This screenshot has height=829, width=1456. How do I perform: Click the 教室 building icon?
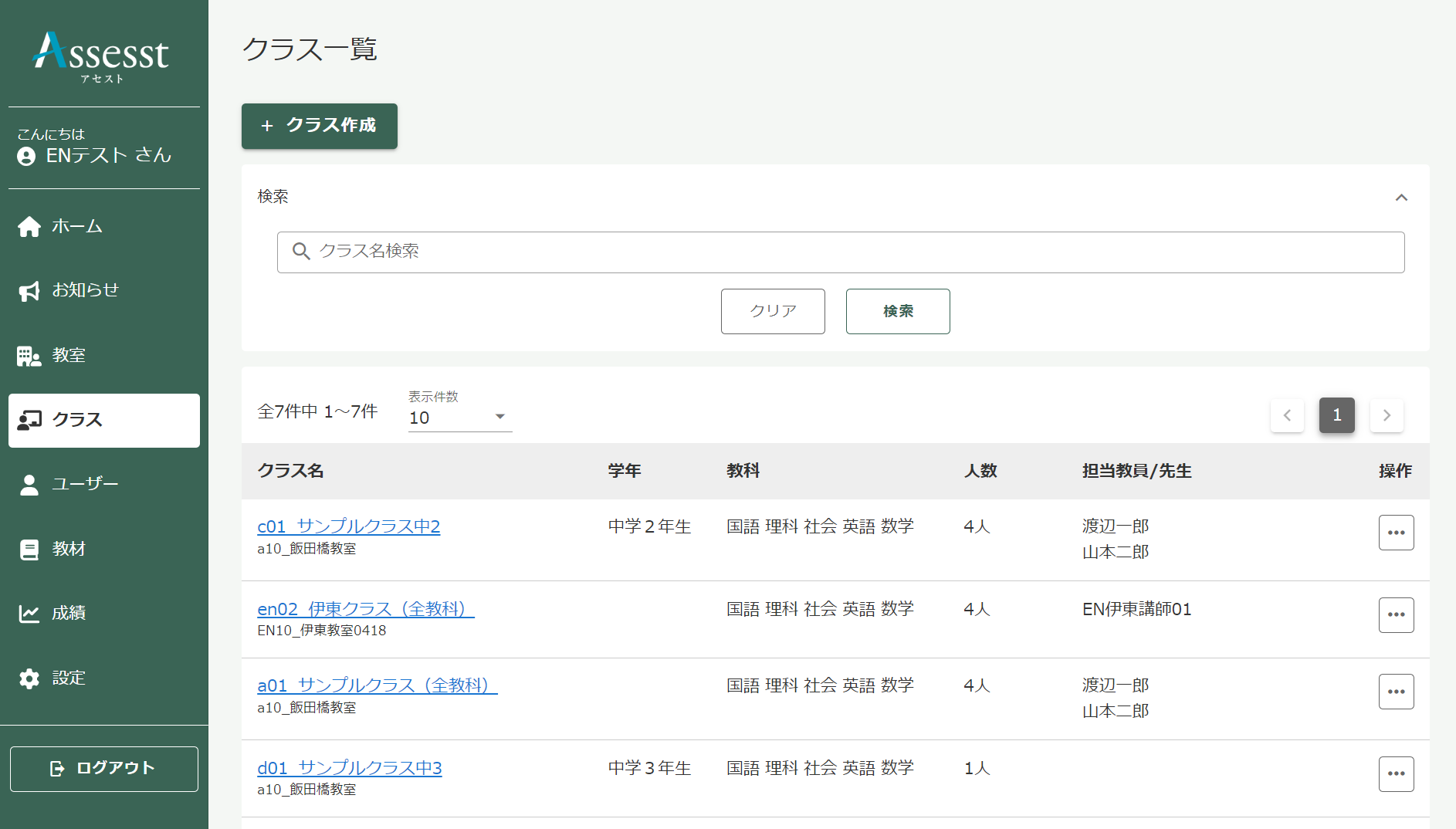(29, 356)
